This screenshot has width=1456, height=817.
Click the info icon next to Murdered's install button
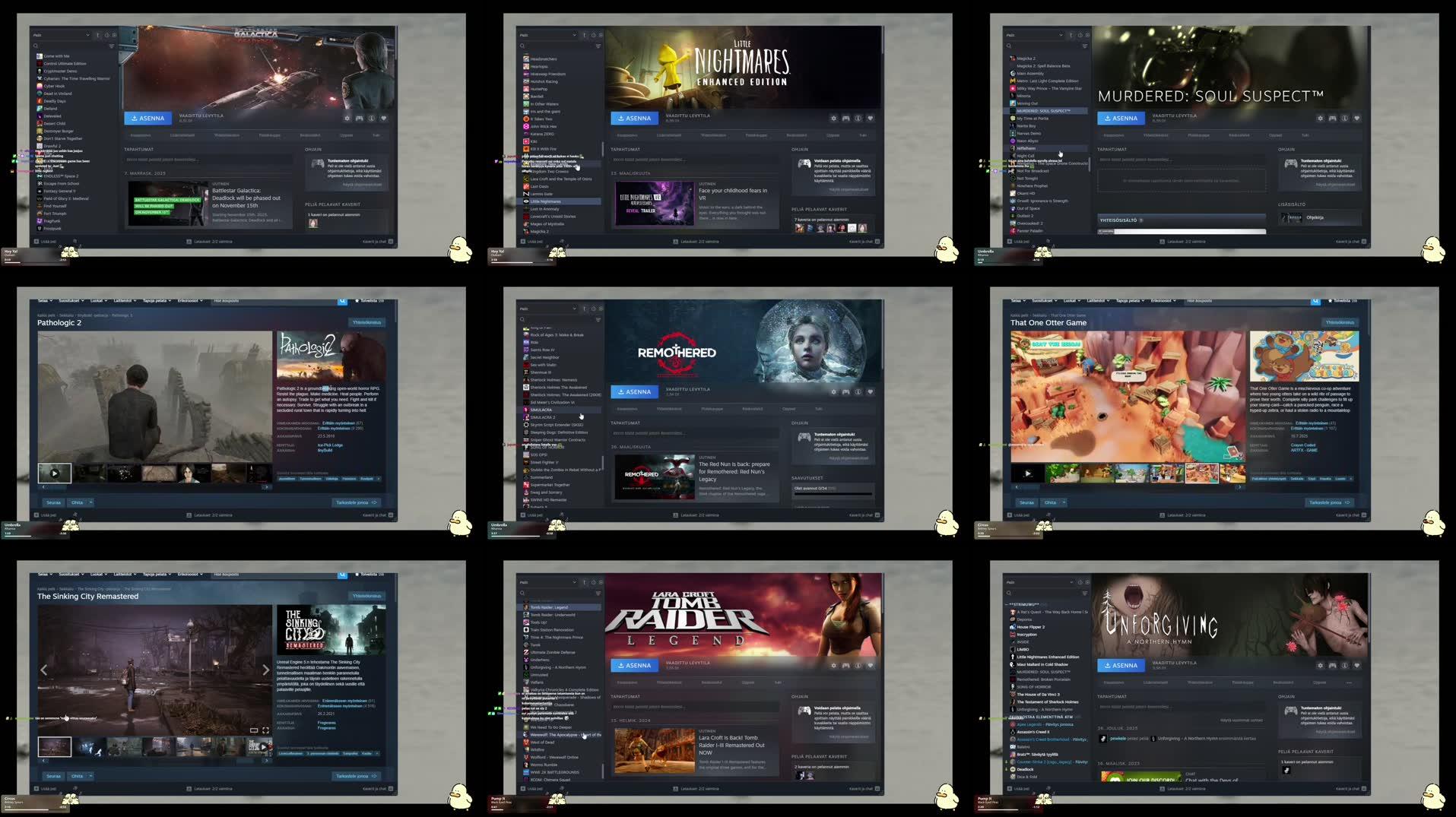(1344, 118)
